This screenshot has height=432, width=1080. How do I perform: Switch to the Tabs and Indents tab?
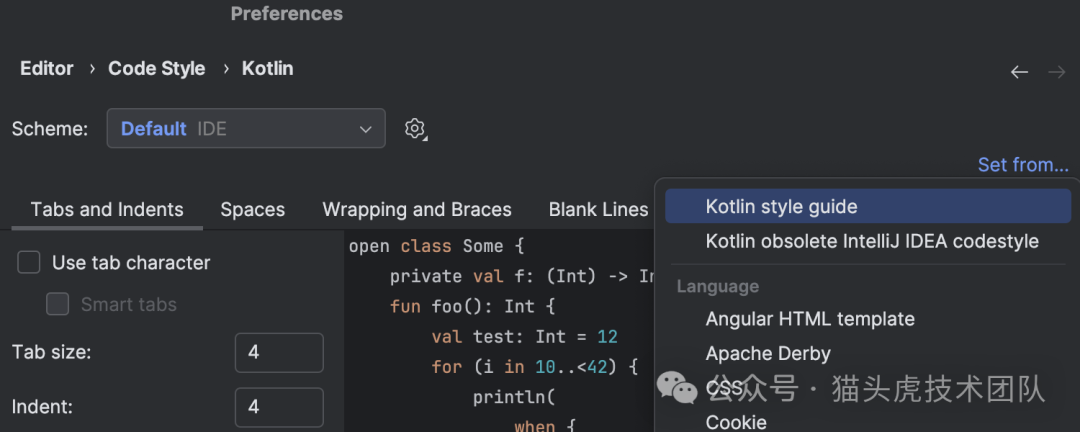107,209
